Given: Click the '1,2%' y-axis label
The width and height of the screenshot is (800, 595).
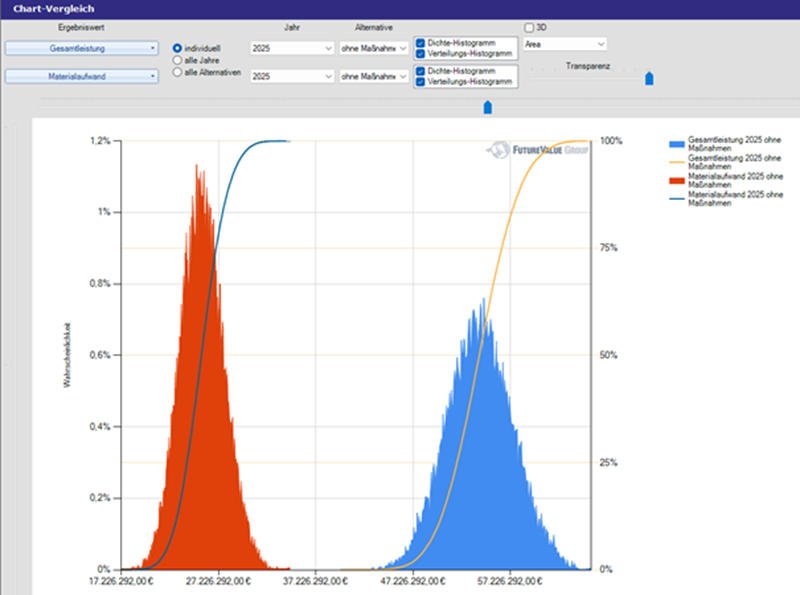Looking at the screenshot, I should [100, 141].
